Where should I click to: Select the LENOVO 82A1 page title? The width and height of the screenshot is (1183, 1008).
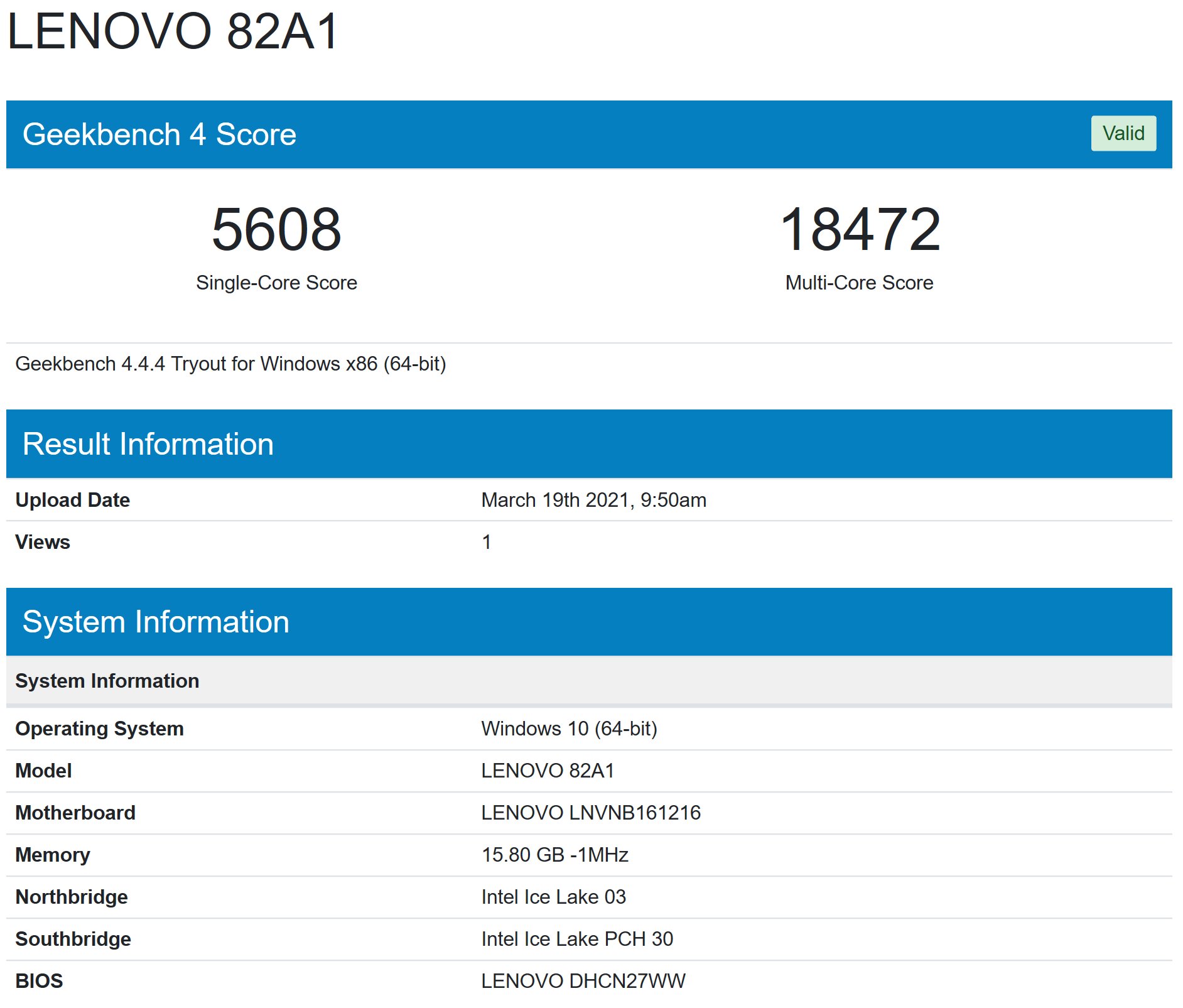click(173, 31)
